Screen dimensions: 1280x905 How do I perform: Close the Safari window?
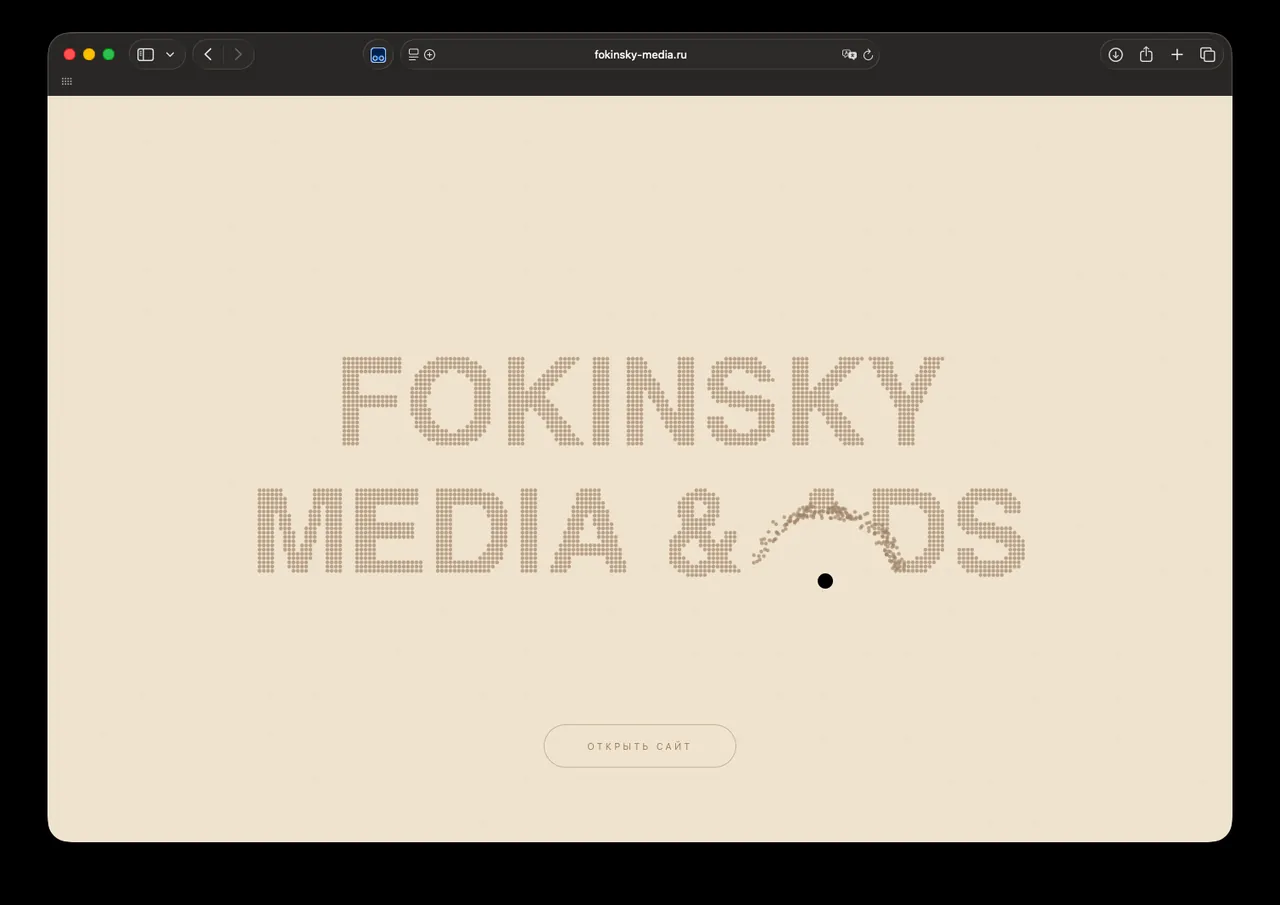[70, 55]
